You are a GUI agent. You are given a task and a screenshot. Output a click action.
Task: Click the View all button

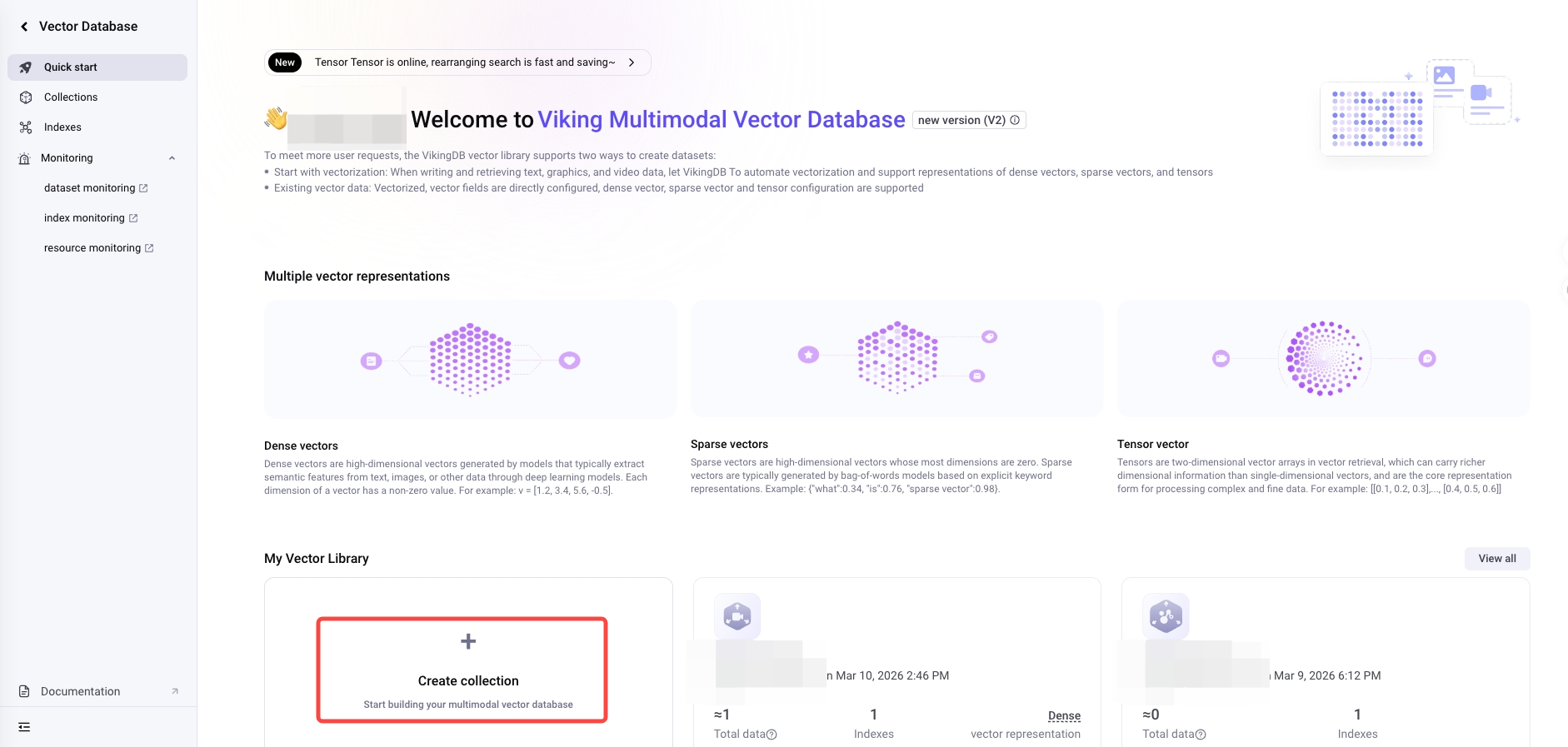(1496, 559)
